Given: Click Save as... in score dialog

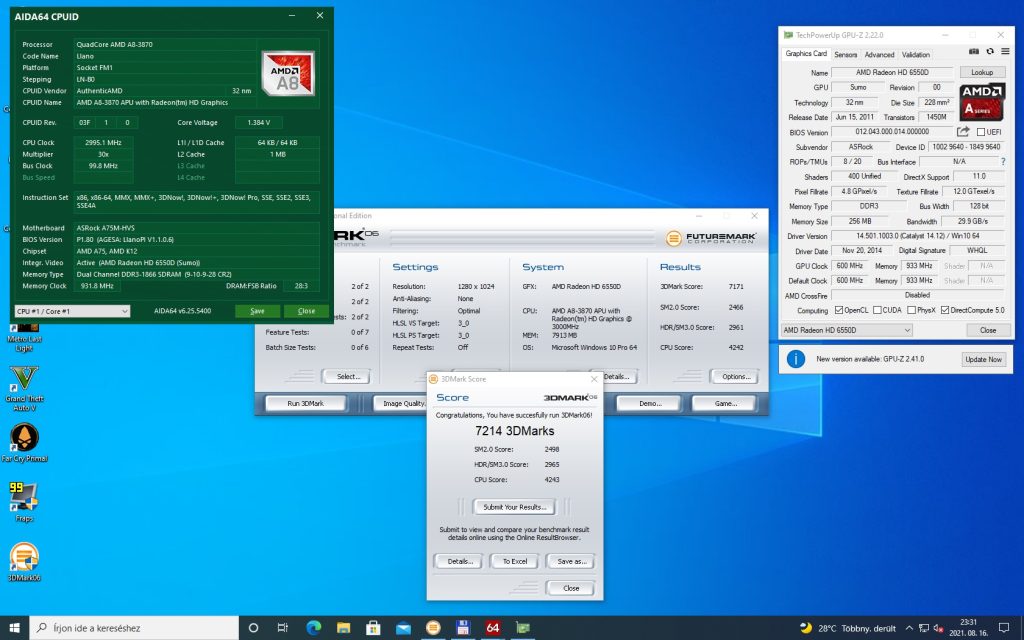Looking at the screenshot, I should click(x=571, y=562).
